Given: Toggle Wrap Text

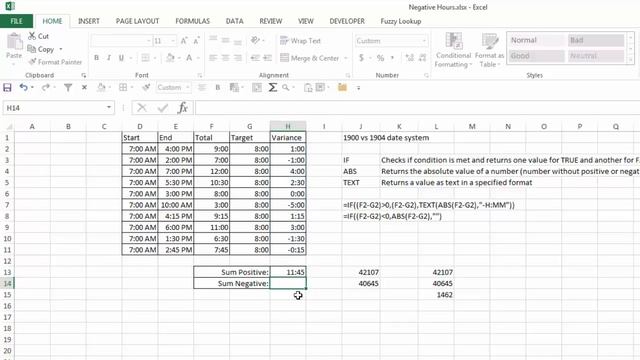Looking at the screenshot, I should pos(301,41).
